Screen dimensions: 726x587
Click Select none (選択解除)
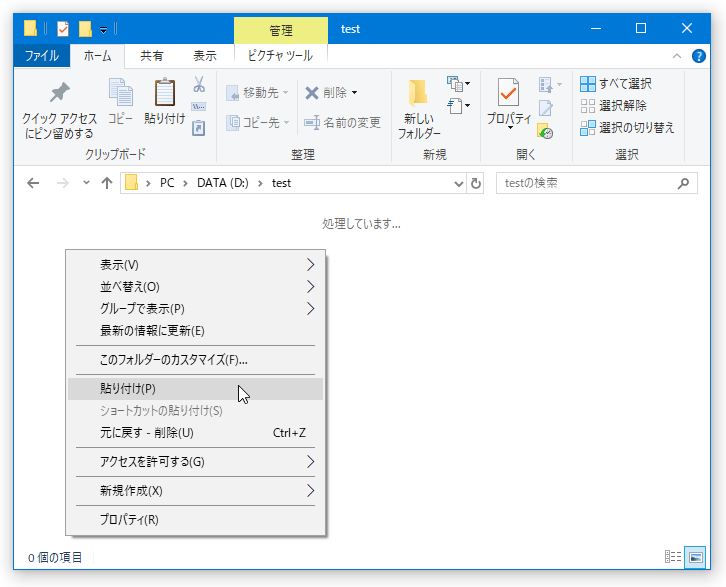tap(613, 106)
